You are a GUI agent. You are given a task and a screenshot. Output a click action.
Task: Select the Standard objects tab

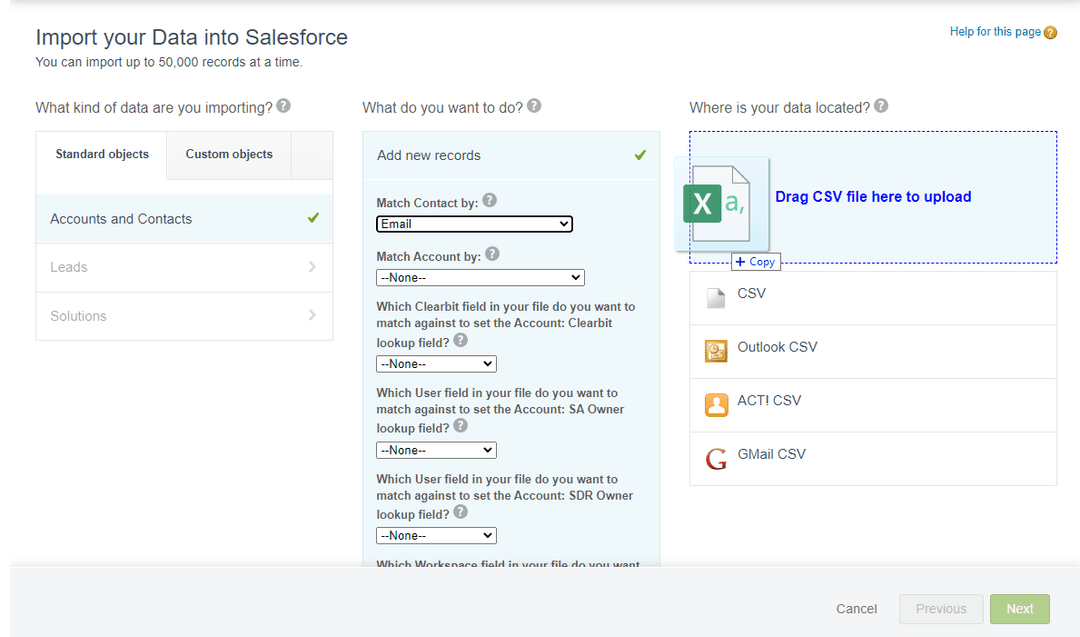101,154
